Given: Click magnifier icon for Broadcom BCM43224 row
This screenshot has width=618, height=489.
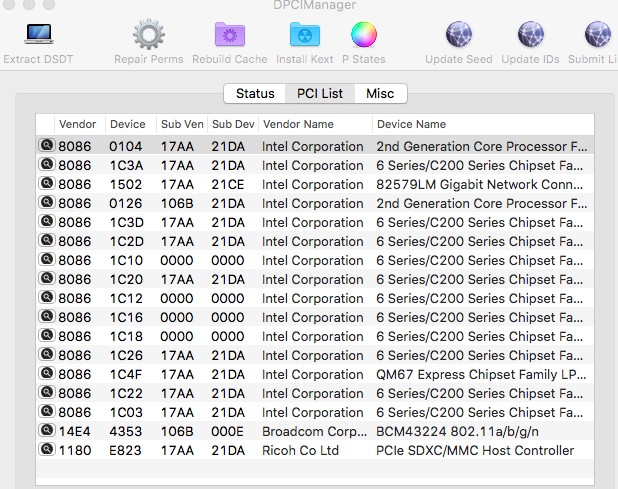Looking at the screenshot, I should tap(46, 431).
